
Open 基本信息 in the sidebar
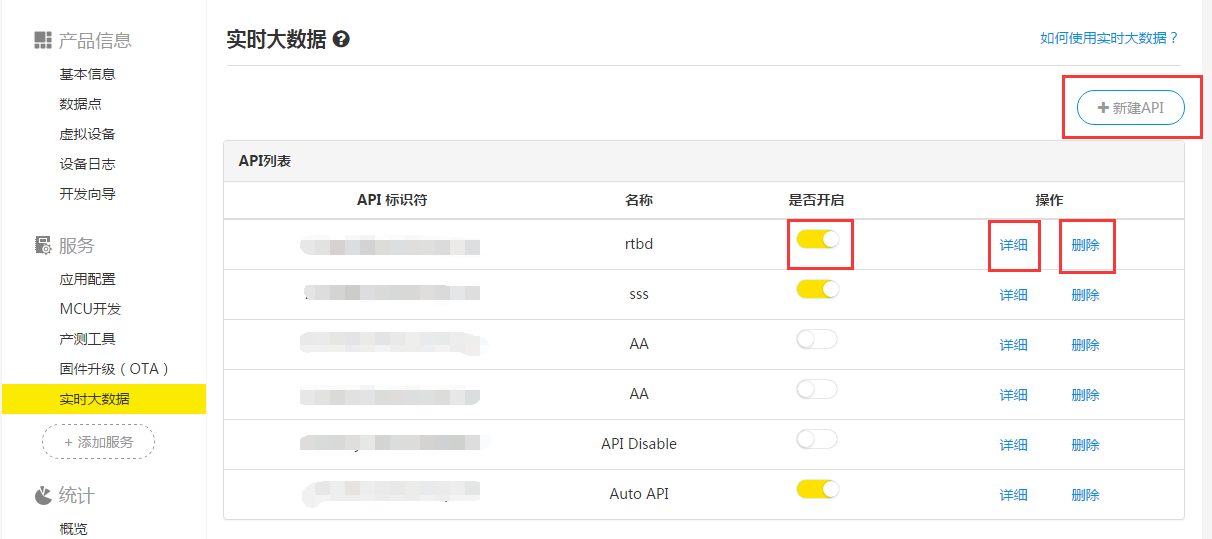click(x=87, y=74)
